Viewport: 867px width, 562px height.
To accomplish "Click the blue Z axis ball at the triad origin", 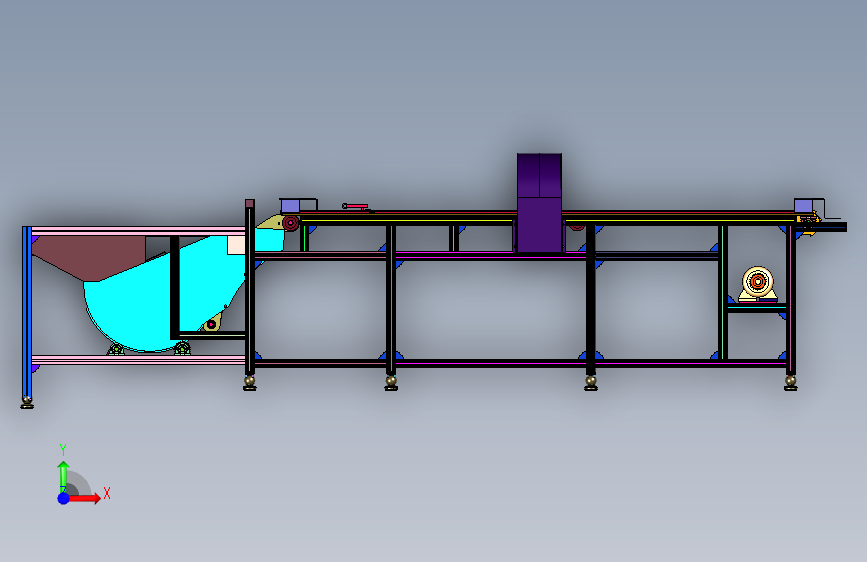I will point(64,498).
